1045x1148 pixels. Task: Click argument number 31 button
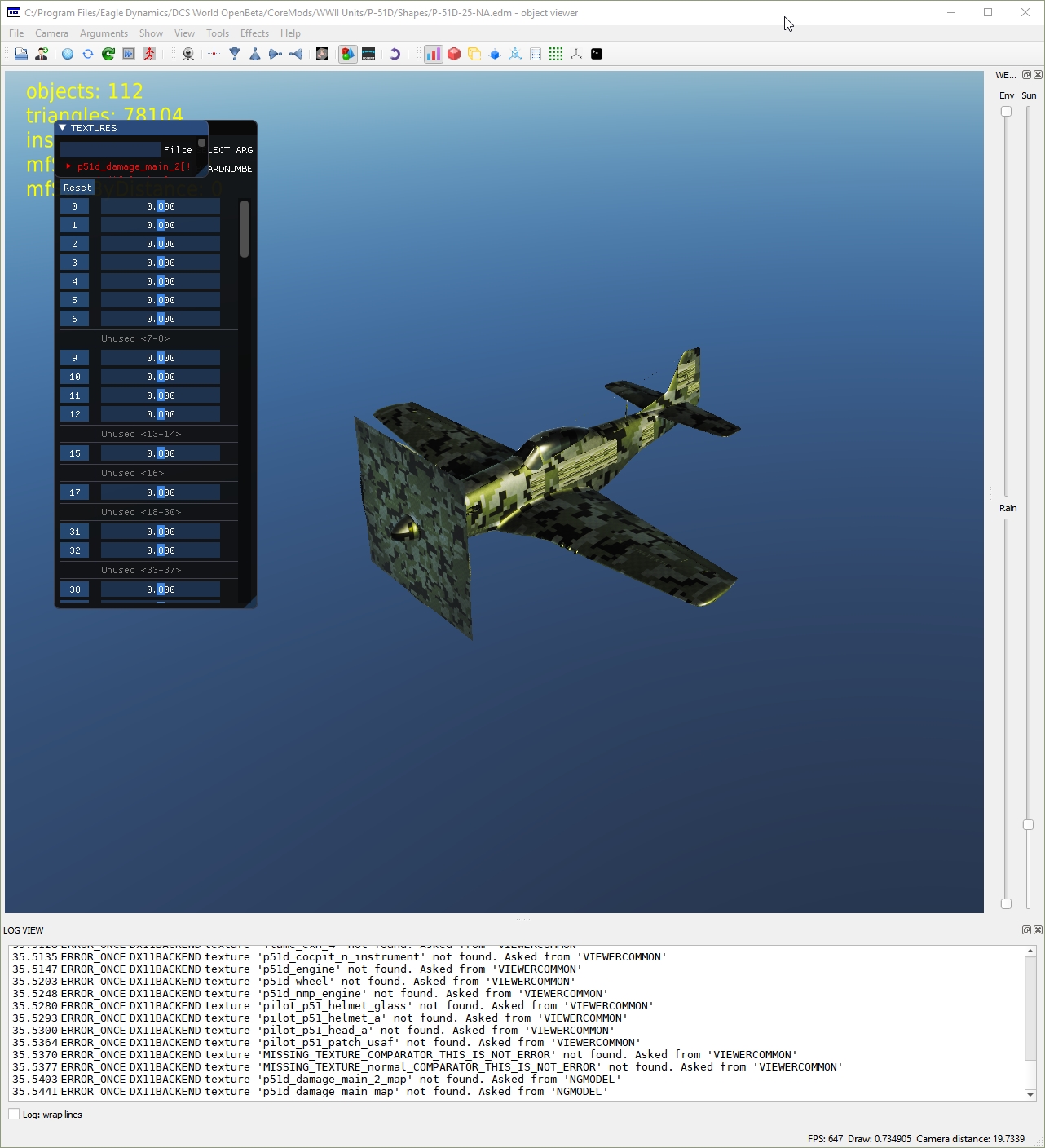74,532
